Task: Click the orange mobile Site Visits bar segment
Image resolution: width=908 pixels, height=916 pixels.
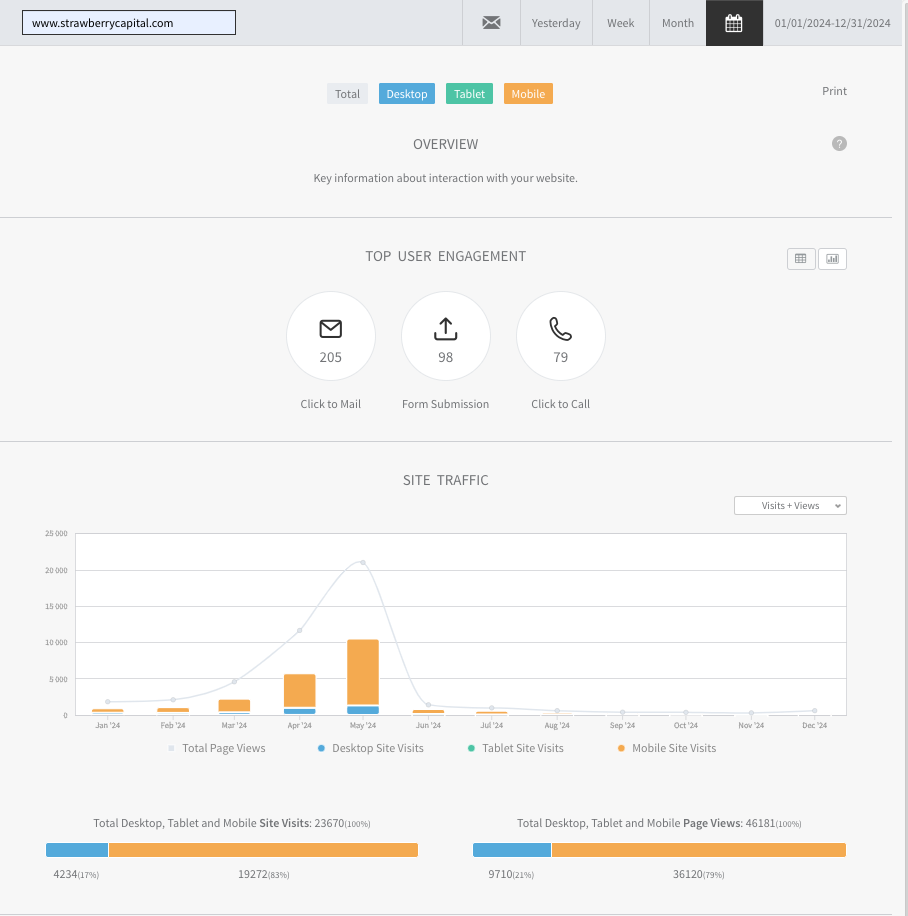Action: point(264,850)
